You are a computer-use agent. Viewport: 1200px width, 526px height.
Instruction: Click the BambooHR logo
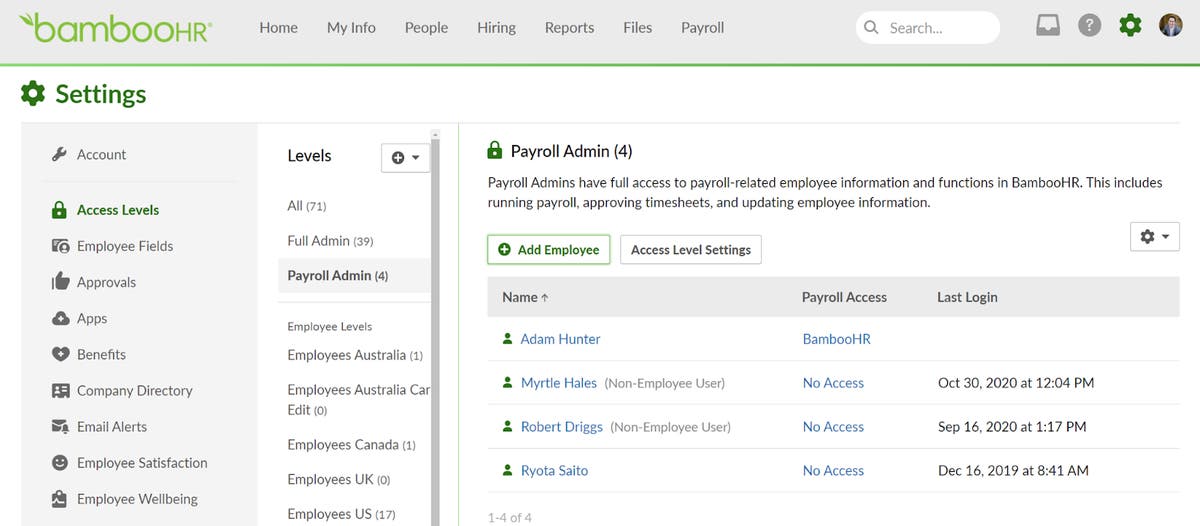coord(117,27)
